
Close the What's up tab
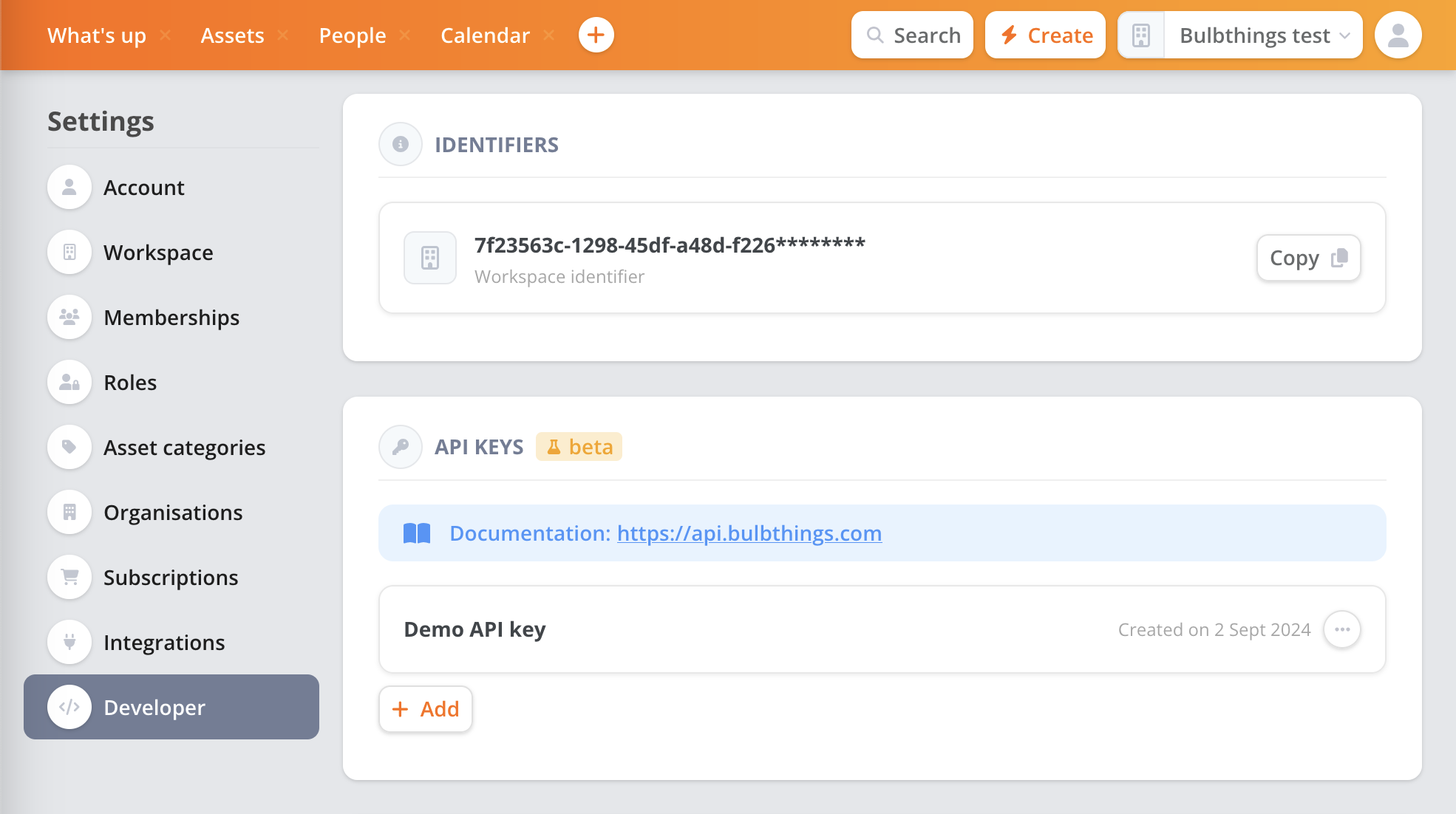pos(166,35)
